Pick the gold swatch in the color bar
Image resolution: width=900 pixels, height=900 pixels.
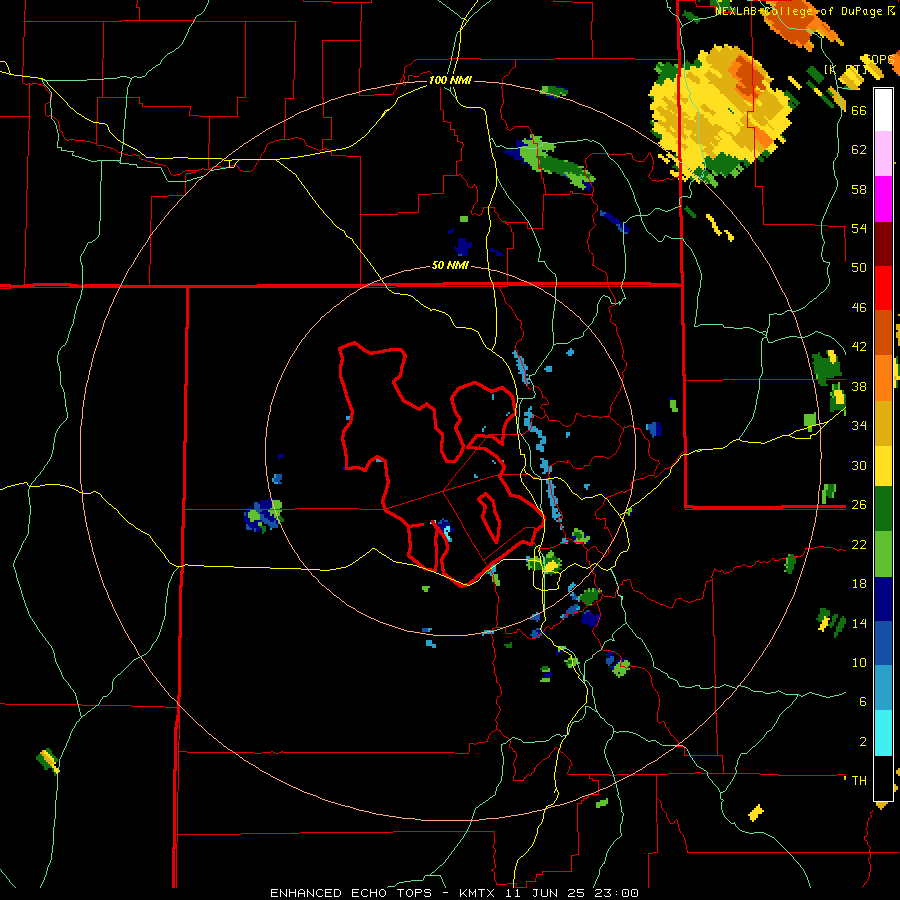pos(883,423)
